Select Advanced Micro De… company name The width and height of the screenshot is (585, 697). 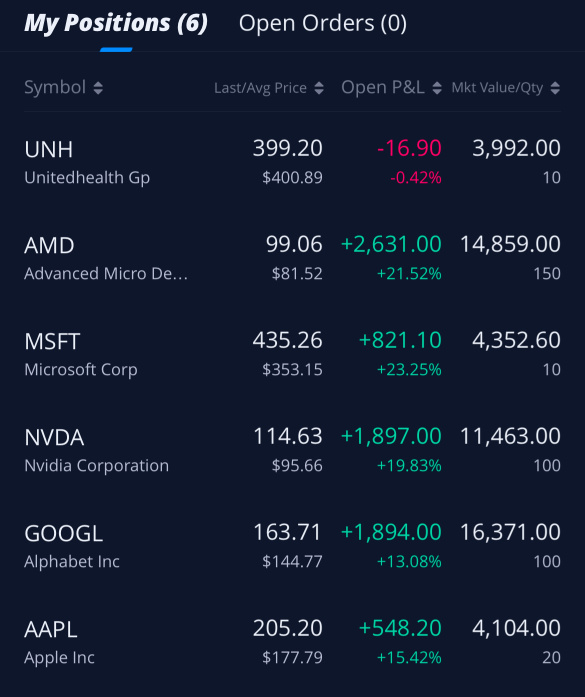pyautogui.click(x=106, y=273)
